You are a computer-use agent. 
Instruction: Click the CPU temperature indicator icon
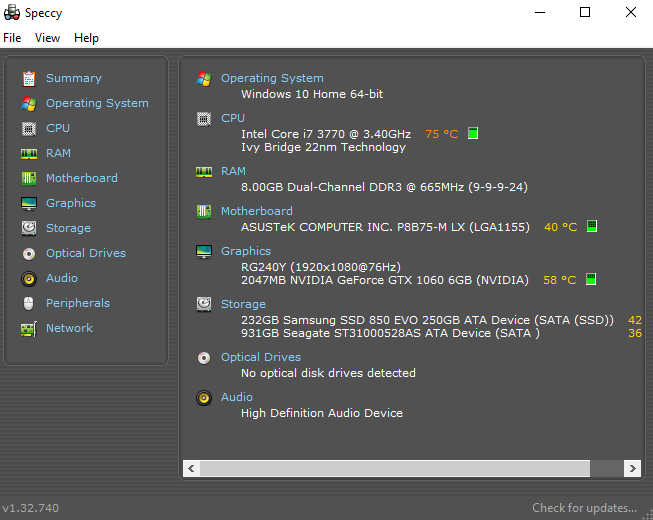point(473,134)
